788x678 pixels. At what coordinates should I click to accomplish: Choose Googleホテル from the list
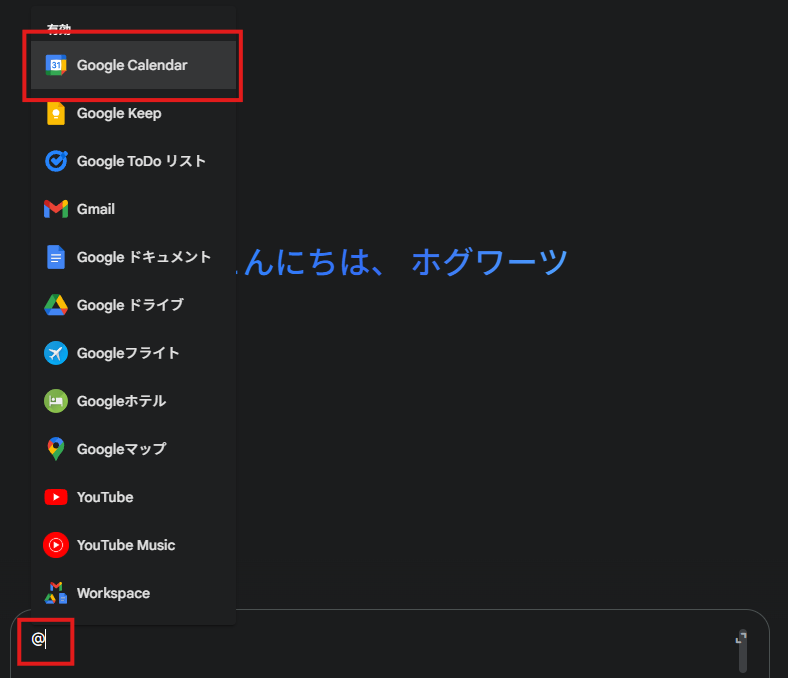pos(133,401)
